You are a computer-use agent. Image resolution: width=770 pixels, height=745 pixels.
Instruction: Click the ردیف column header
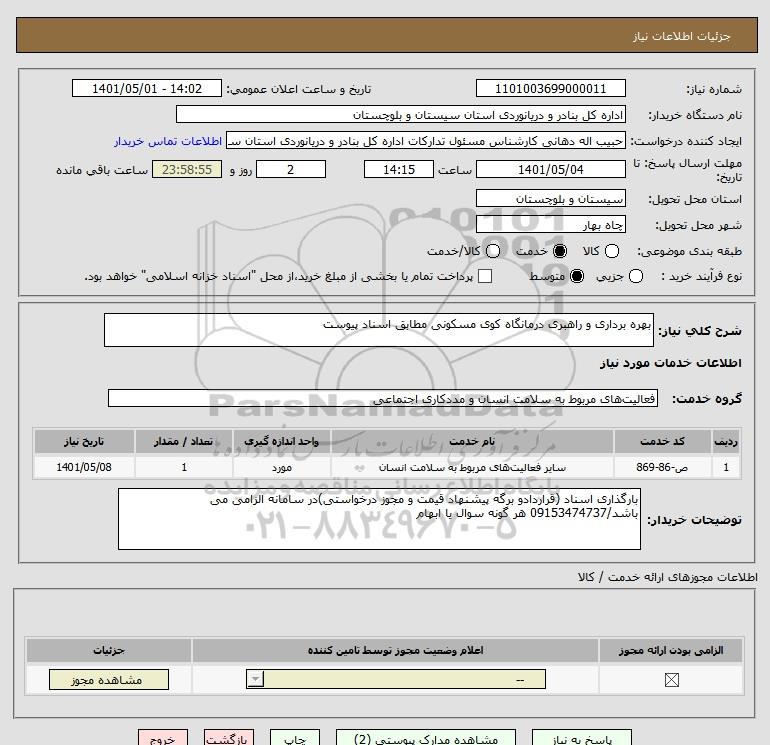tap(726, 441)
